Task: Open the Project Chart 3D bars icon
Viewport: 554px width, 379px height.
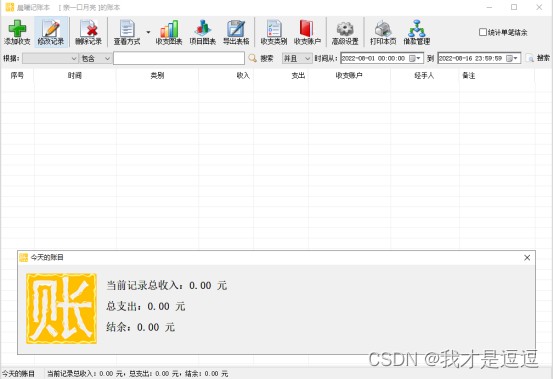Action: pos(202,32)
